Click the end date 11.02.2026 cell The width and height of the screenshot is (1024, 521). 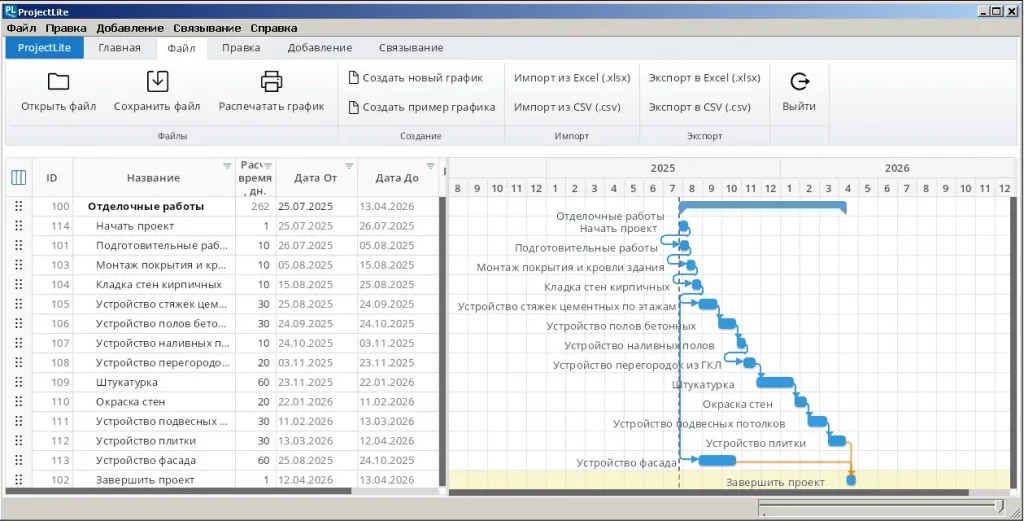click(x=387, y=402)
